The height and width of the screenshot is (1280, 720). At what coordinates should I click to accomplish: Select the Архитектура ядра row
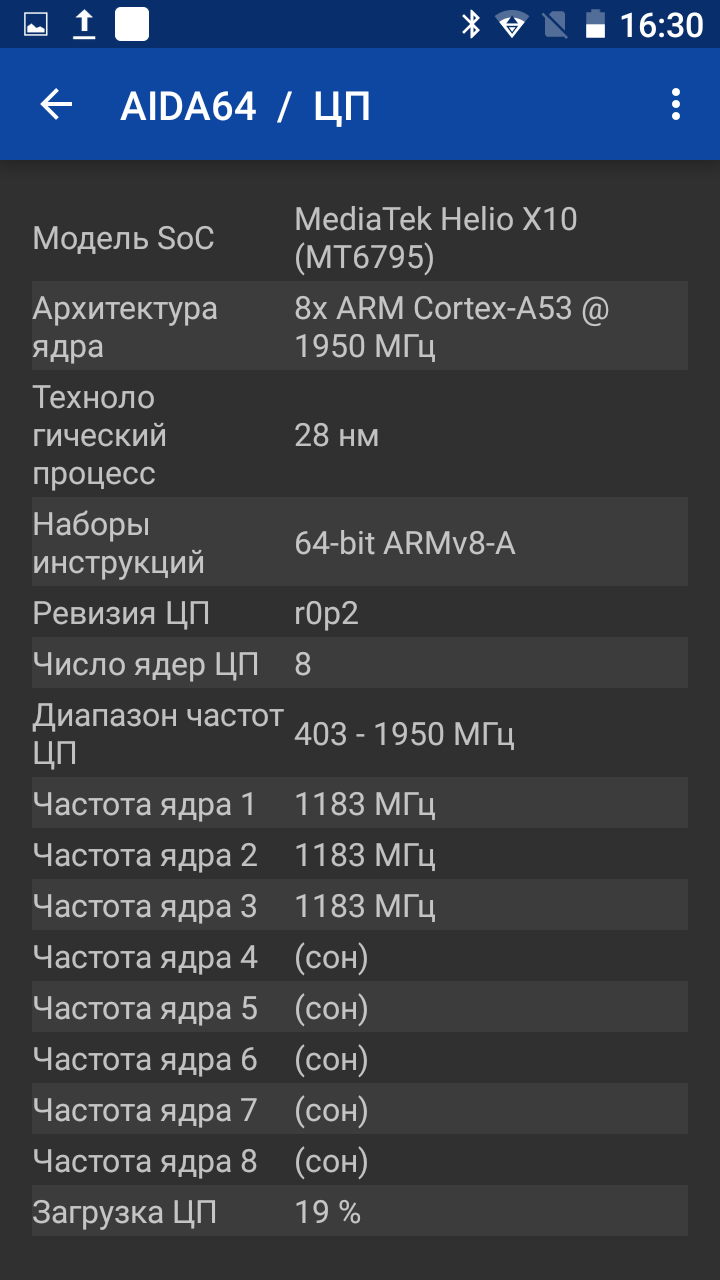360,326
